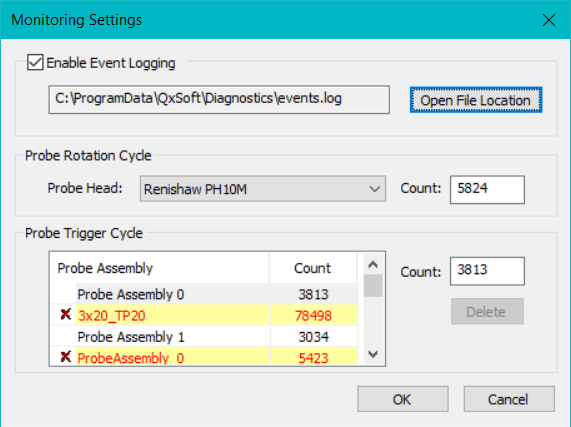Click the list scroll up arrow
This screenshot has height=427, width=571.
[x=373, y=265]
